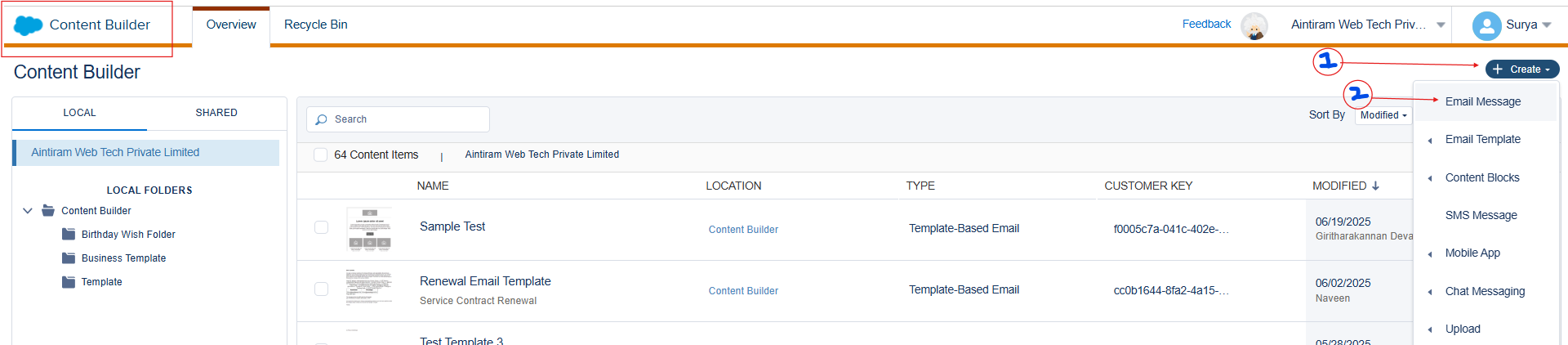Check the Sample Test row checkbox

point(321,227)
